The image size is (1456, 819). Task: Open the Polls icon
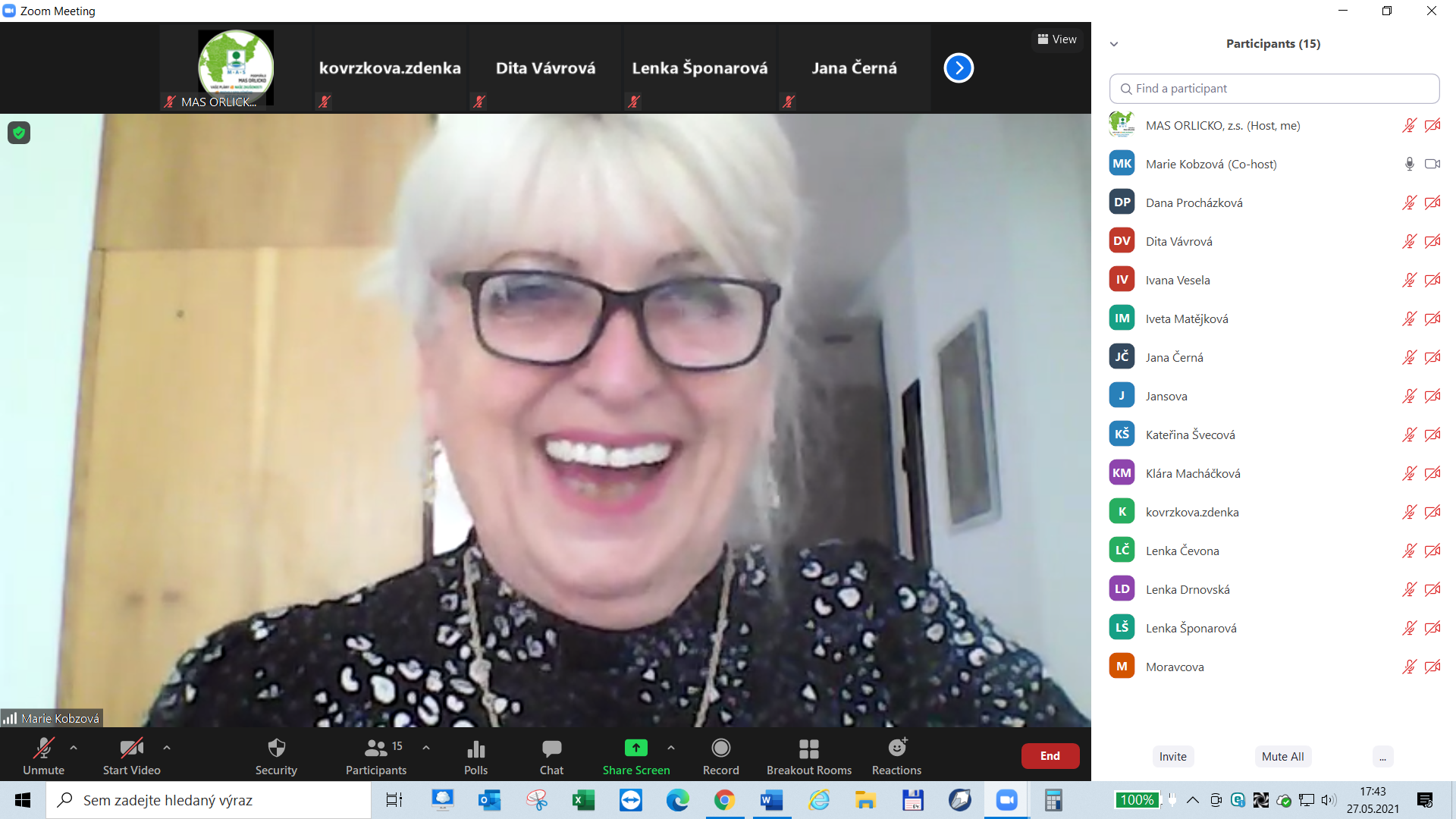tap(475, 748)
